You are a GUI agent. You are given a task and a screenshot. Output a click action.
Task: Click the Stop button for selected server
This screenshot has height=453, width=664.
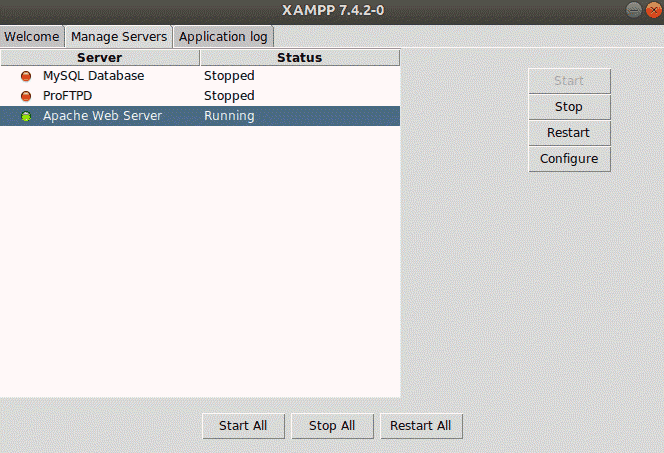[569, 107]
